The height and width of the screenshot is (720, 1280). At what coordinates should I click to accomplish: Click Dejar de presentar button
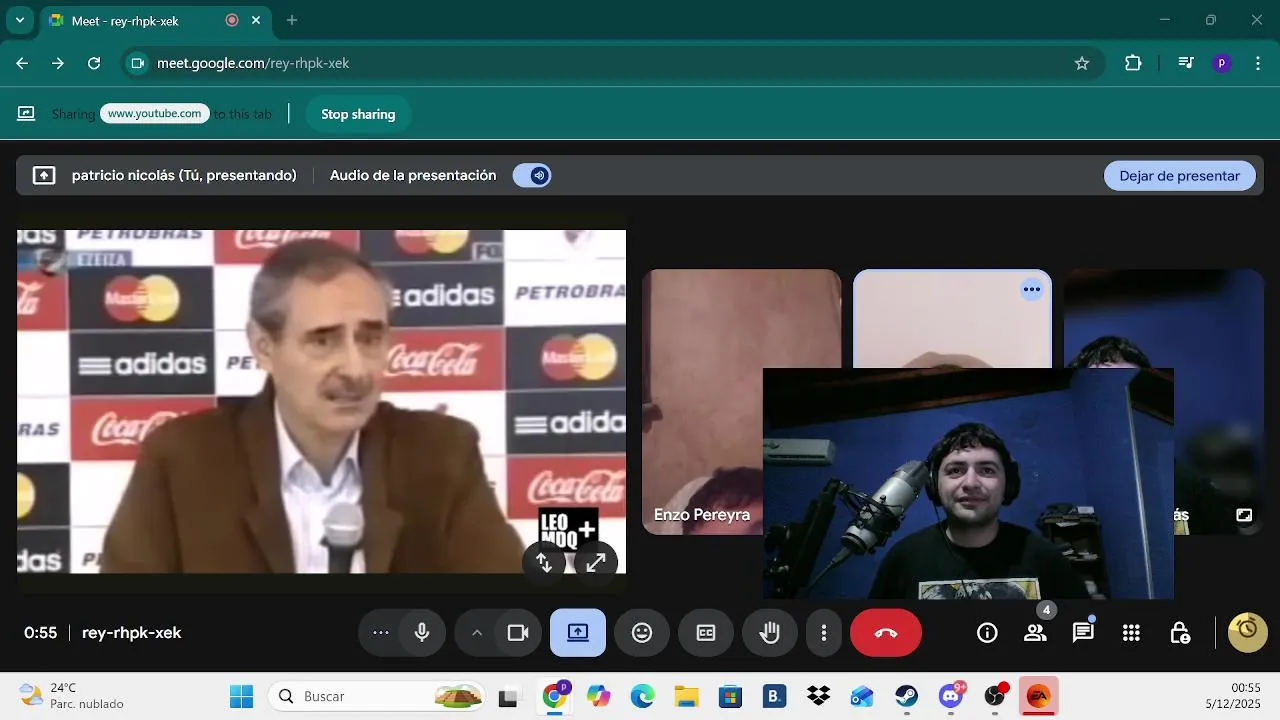click(x=1180, y=176)
